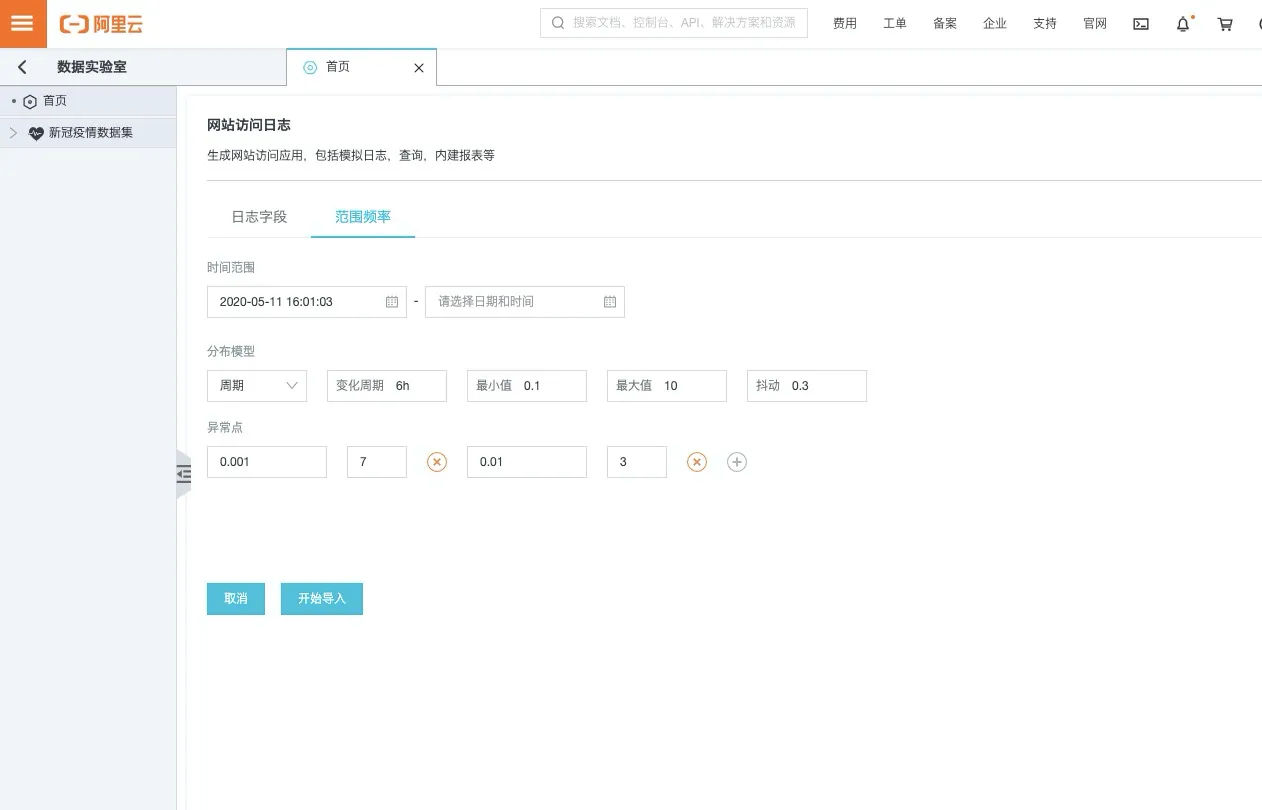Select 新冠疫情数据集 in the sidebar
This screenshot has height=810, width=1262.
88,133
